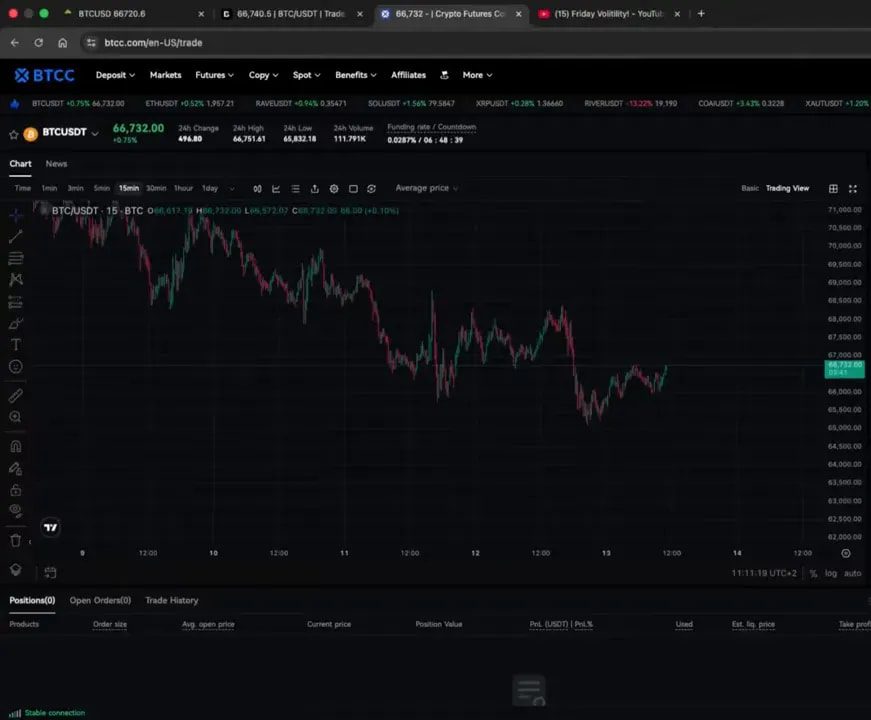Switch to Trading View chart mode

[x=787, y=188]
